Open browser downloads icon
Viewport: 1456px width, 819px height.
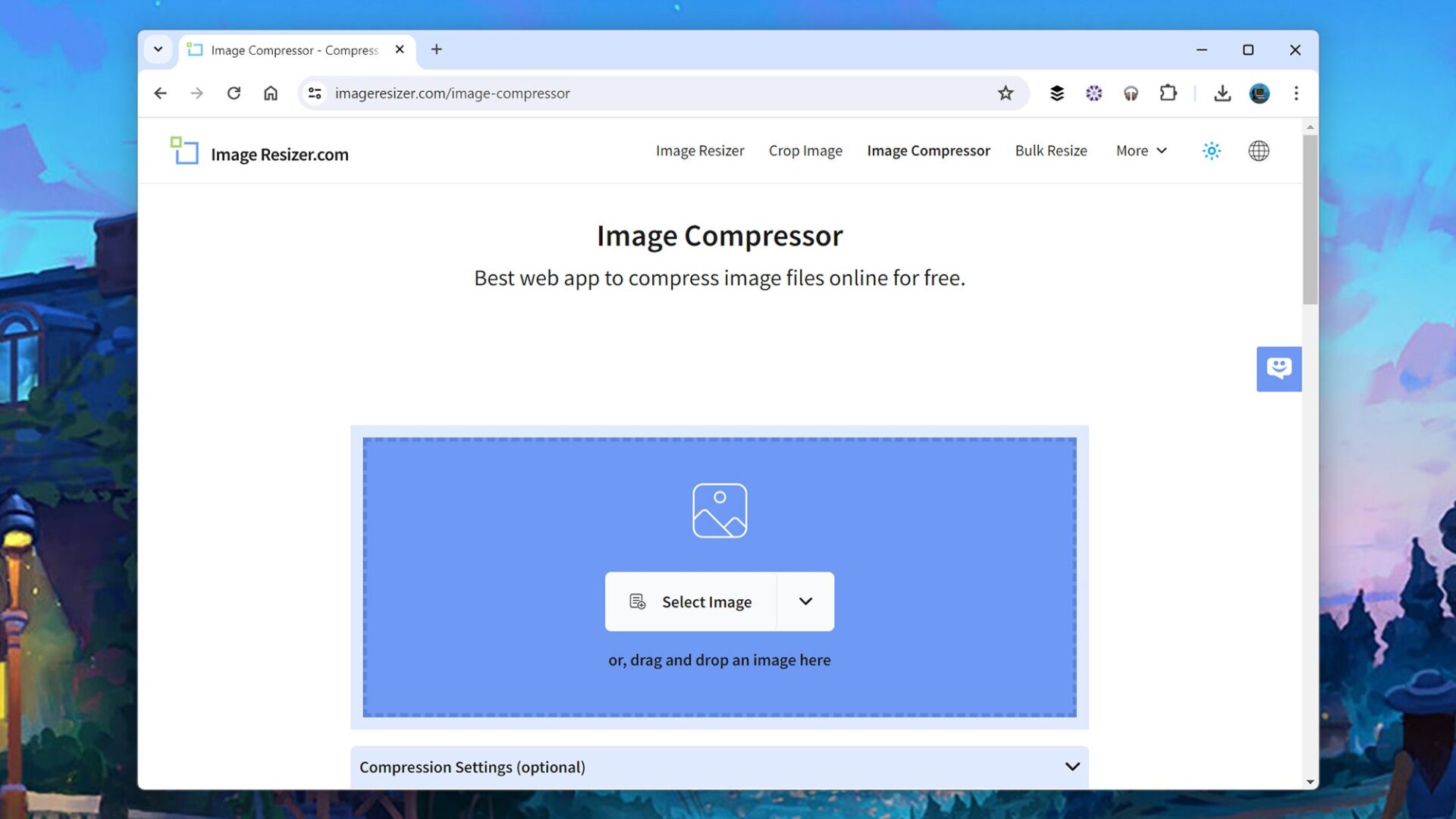[x=1222, y=93]
